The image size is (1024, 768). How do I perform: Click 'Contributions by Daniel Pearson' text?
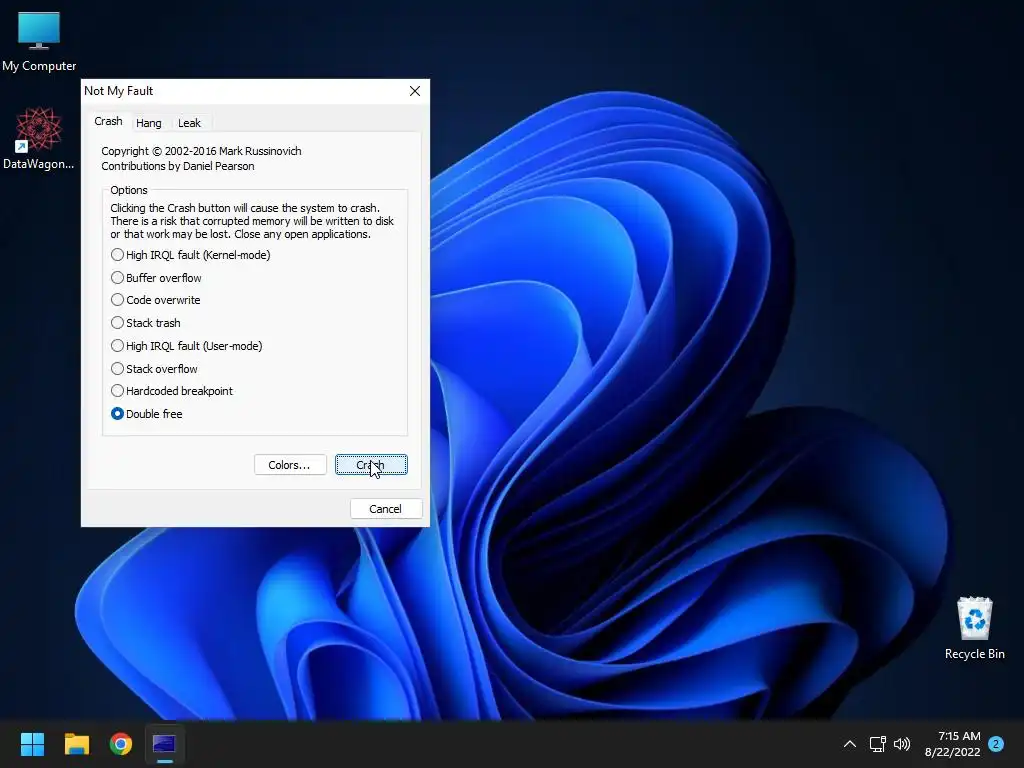point(178,166)
